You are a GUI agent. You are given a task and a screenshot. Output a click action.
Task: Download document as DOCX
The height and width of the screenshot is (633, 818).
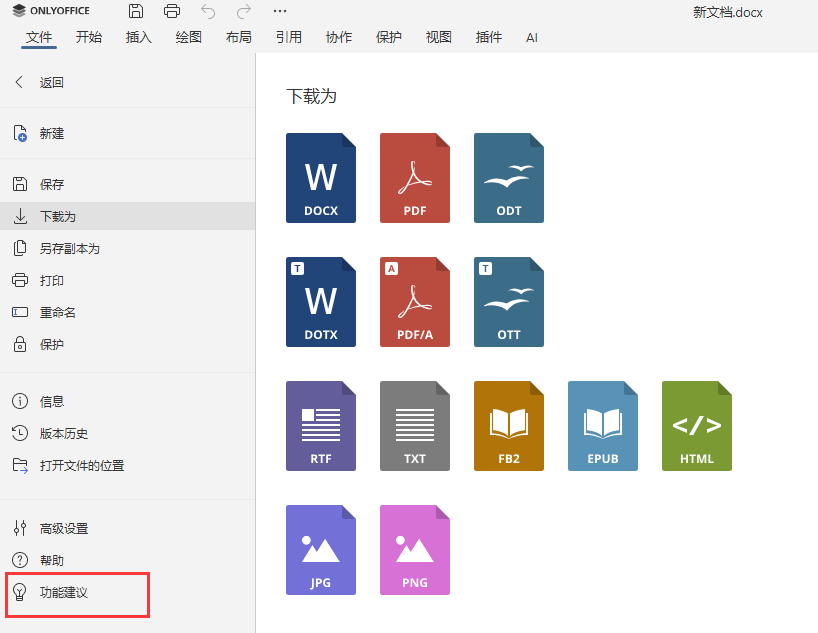321,178
